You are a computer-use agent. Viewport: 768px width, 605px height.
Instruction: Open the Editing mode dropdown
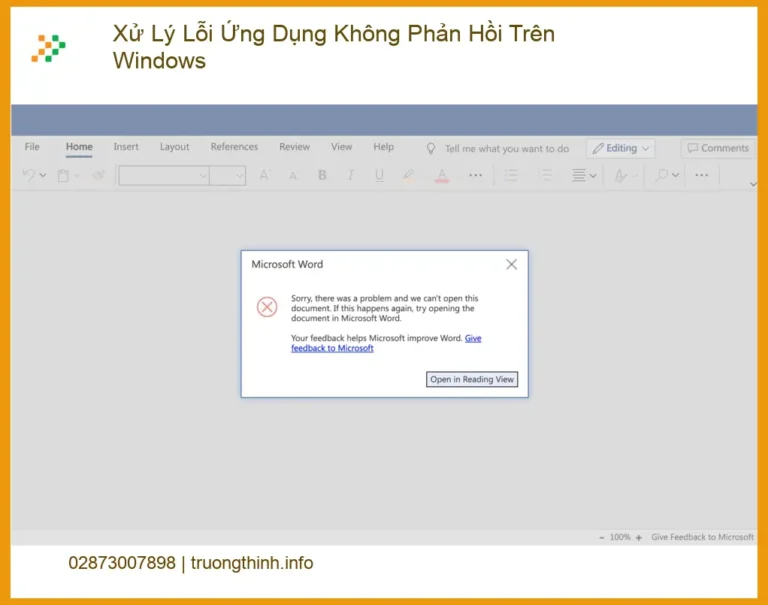(x=621, y=148)
